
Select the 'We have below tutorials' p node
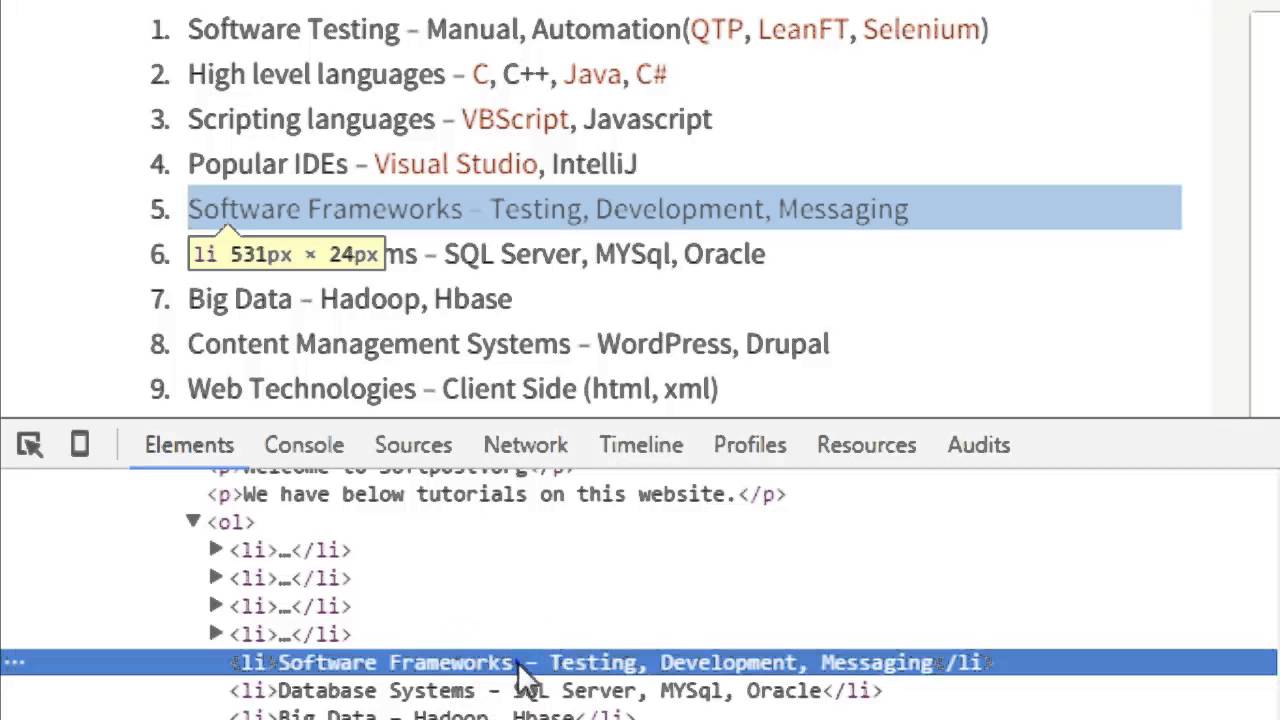[x=496, y=494]
